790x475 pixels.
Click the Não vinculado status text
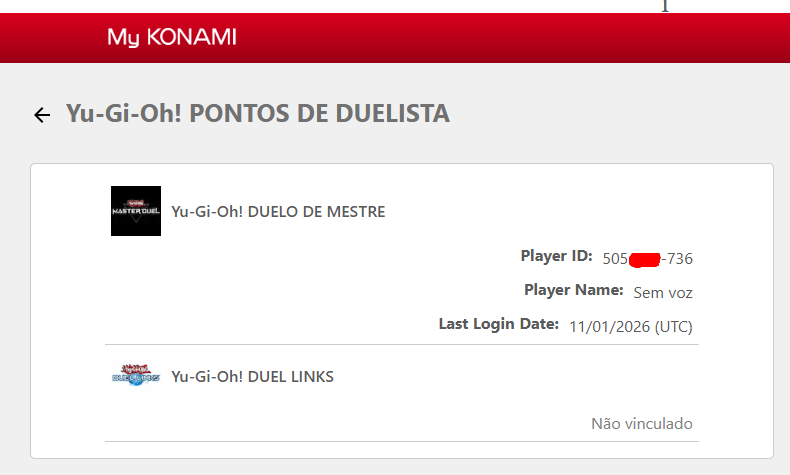coord(642,424)
